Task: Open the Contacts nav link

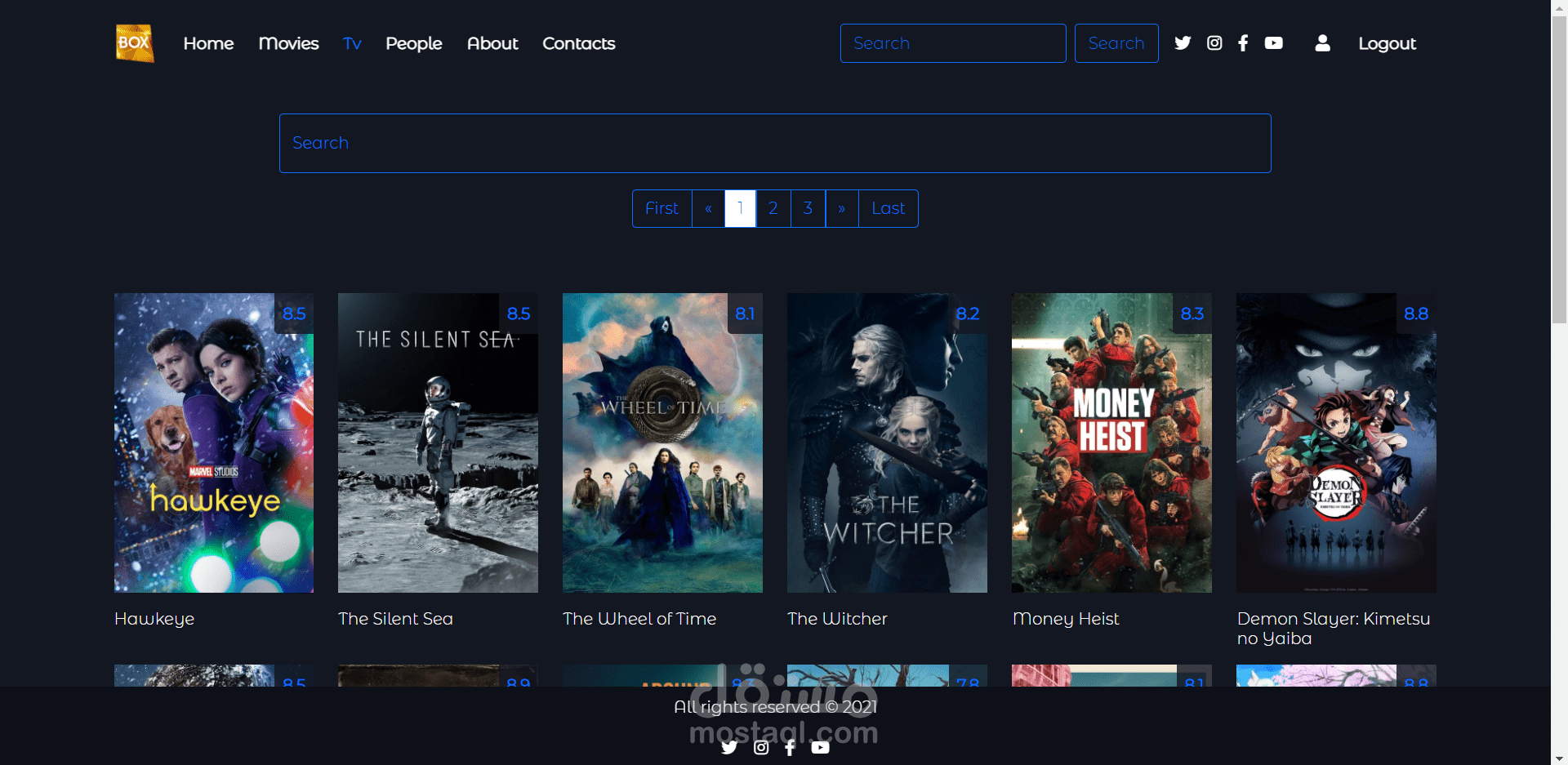Action: tap(579, 43)
